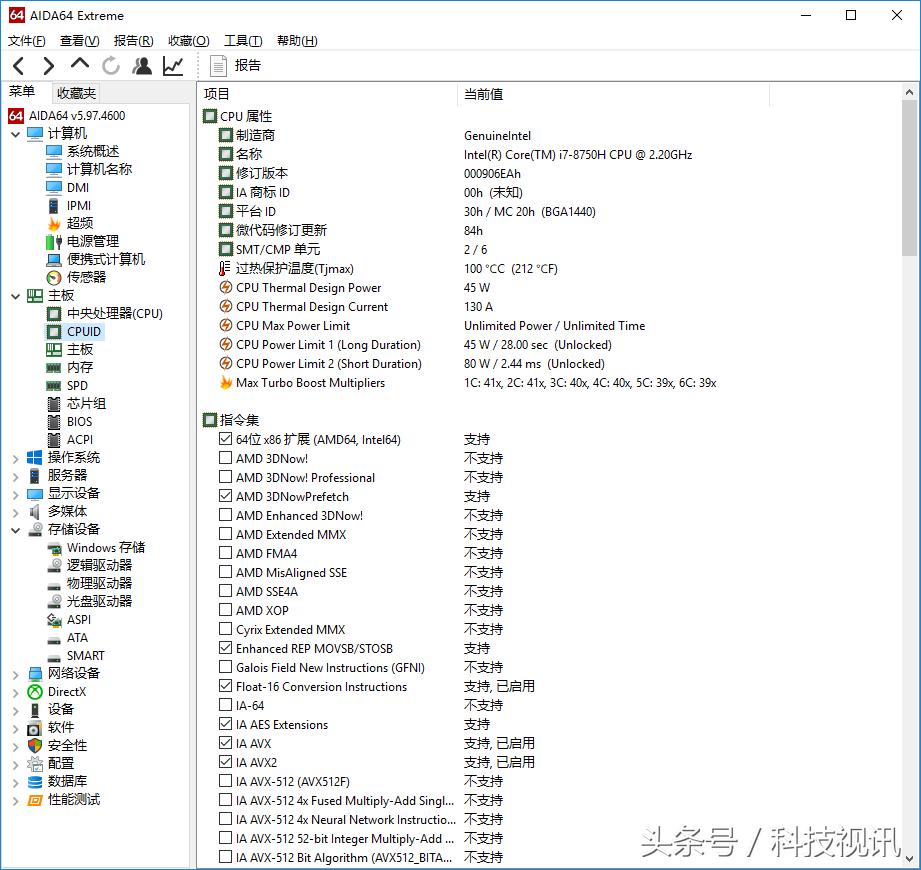Click the IA AVX2 checkbox
This screenshot has width=921, height=870.
(225, 762)
